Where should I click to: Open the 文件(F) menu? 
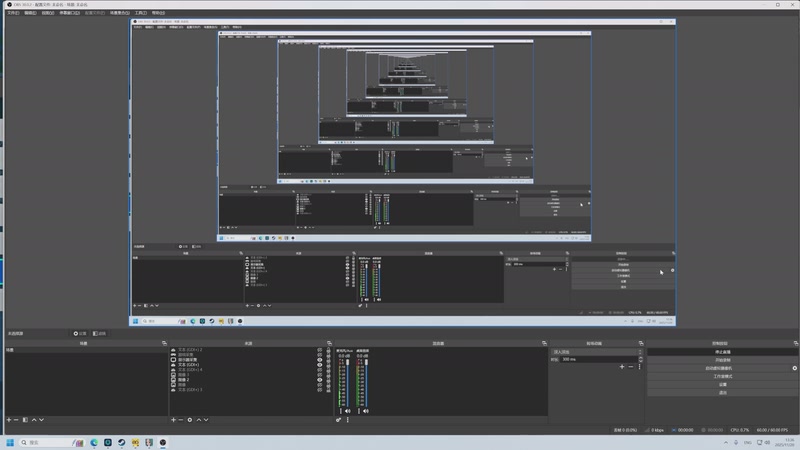click(x=13, y=13)
